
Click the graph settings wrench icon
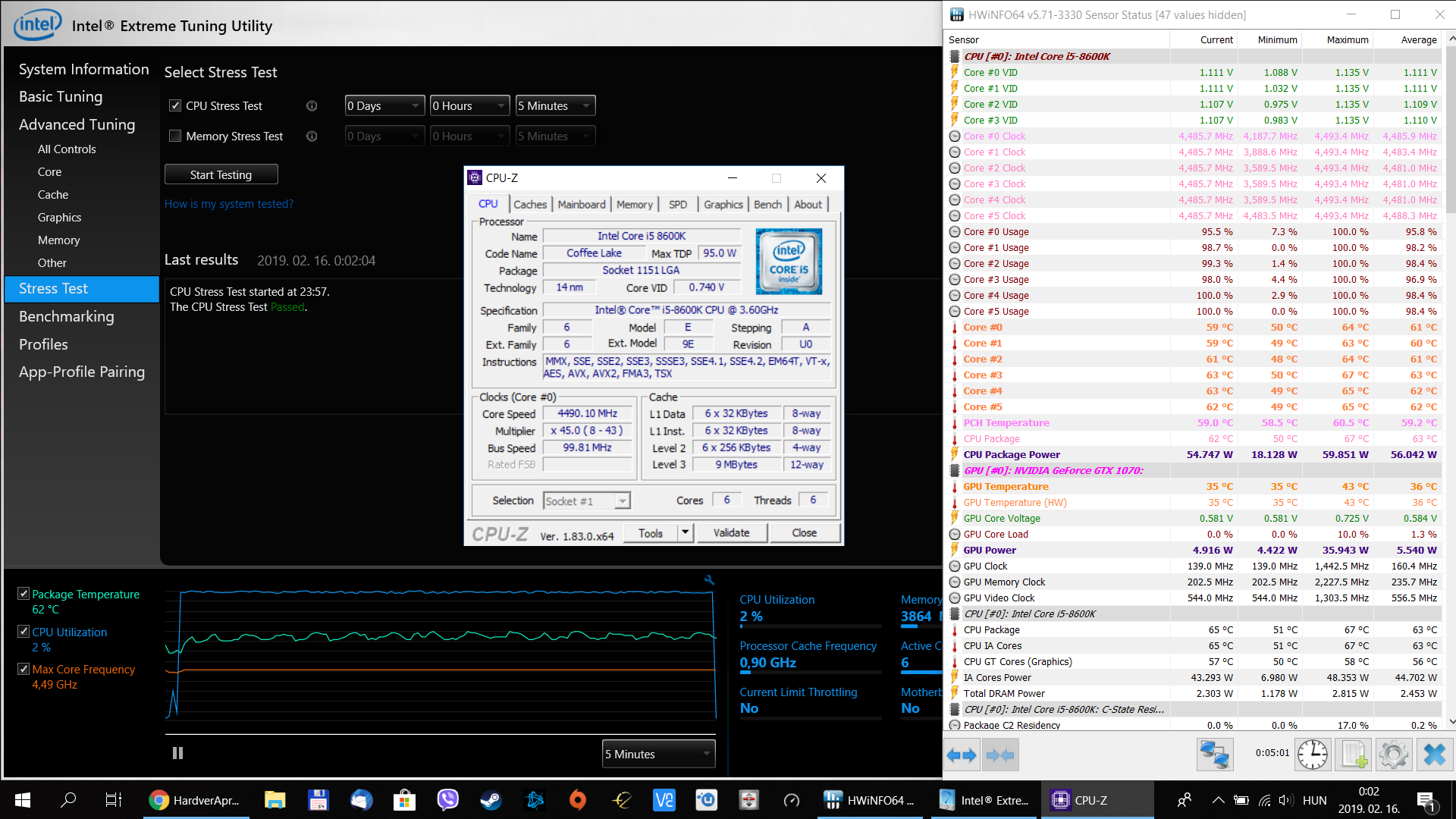(709, 580)
